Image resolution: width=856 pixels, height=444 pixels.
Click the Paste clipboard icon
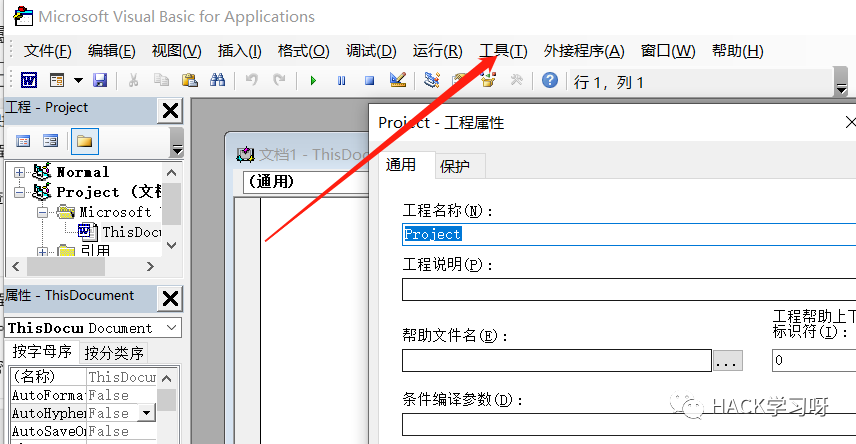[x=189, y=80]
